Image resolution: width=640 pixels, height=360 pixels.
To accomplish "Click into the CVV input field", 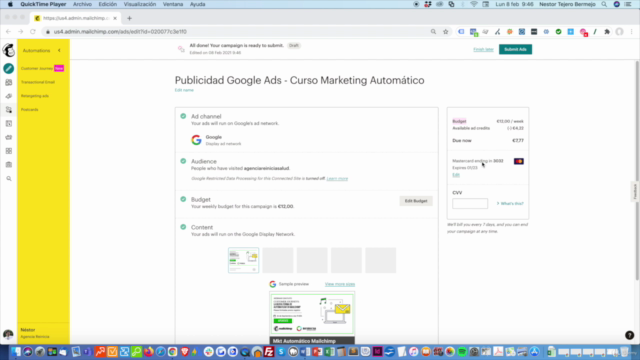I will pyautogui.click(x=470, y=203).
